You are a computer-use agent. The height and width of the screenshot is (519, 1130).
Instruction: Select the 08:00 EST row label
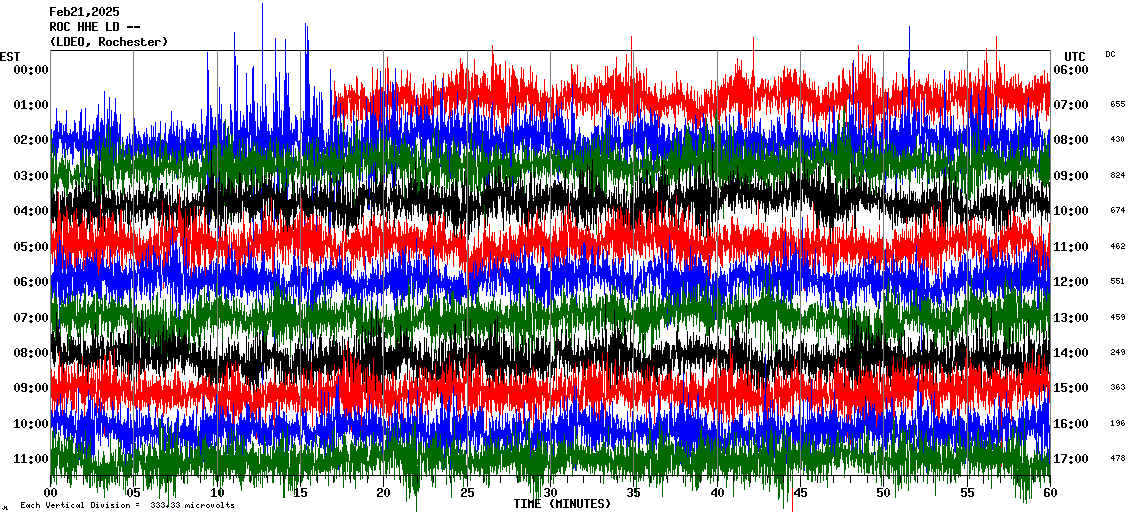[x=31, y=353]
